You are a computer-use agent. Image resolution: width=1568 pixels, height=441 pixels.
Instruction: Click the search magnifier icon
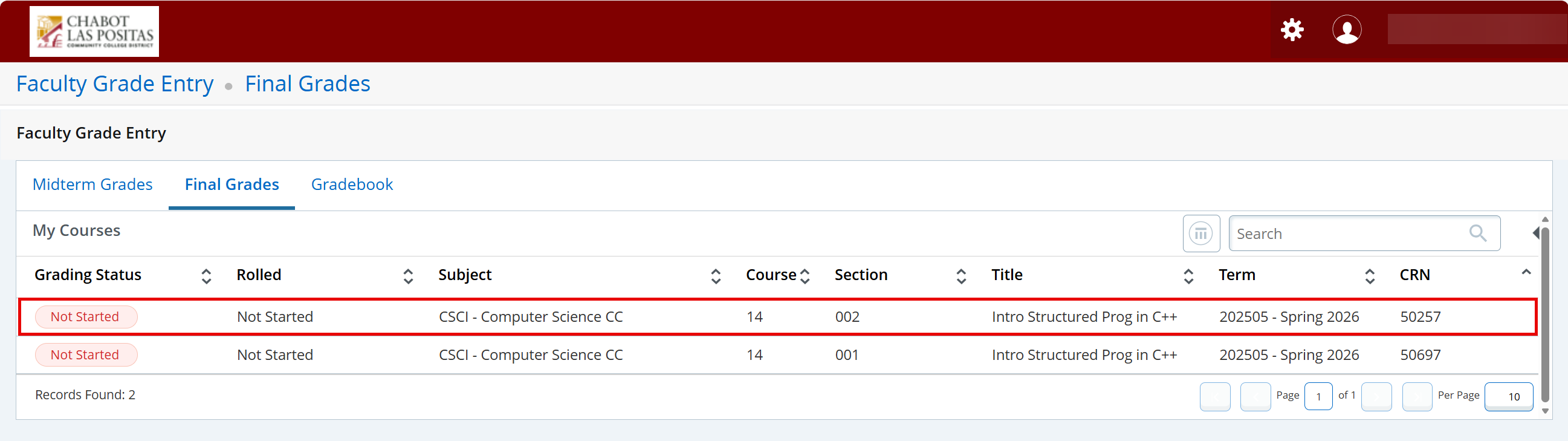click(1478, 234)
